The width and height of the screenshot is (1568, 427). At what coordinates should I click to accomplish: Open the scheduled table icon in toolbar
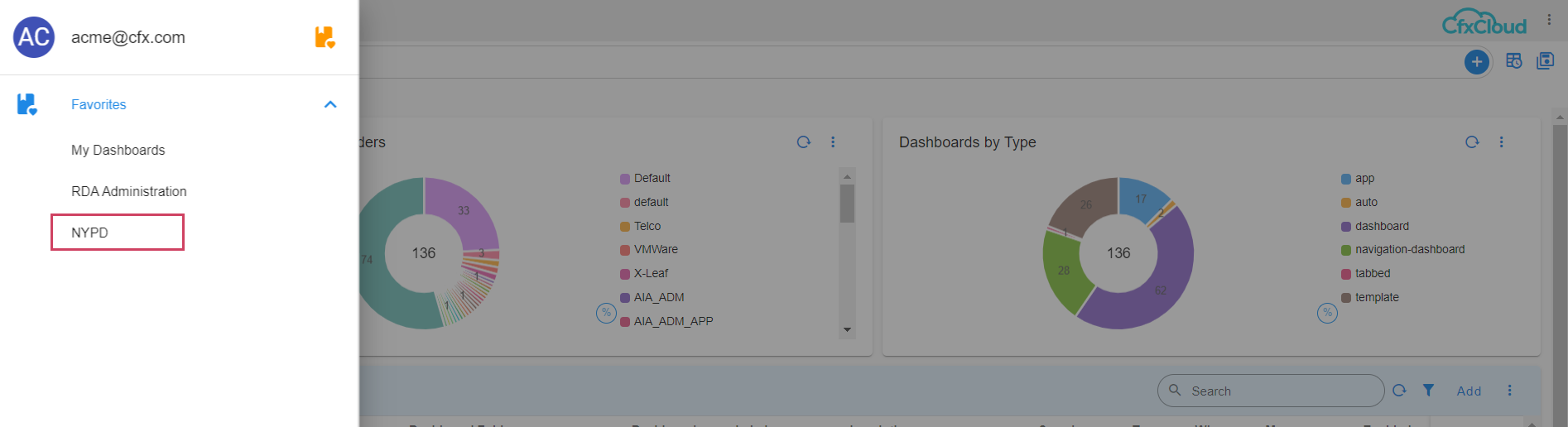point(1513,61)
